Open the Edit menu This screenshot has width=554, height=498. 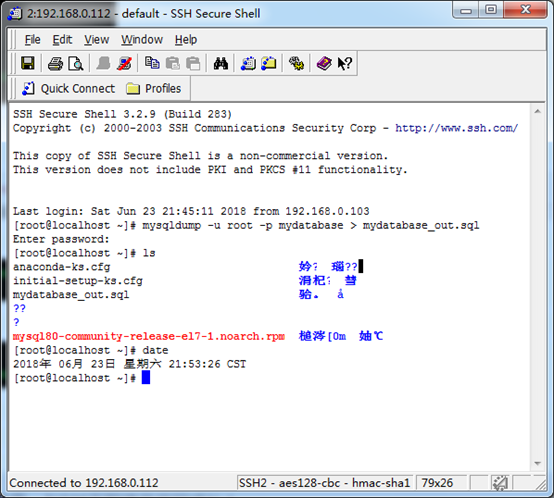(62, 40)
